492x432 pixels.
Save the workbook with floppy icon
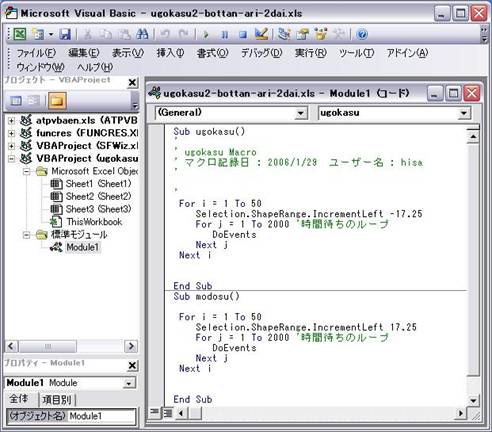click(x=65, y=34)
